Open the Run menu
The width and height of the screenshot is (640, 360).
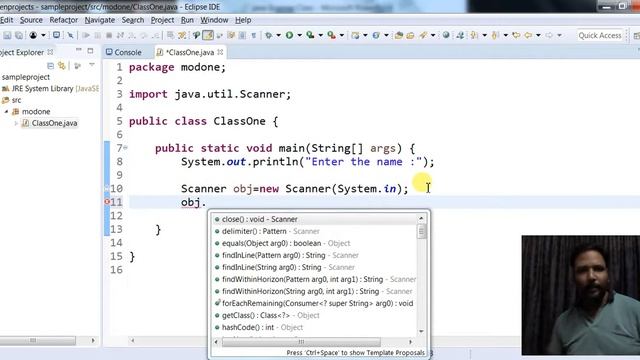coord(187,20)
